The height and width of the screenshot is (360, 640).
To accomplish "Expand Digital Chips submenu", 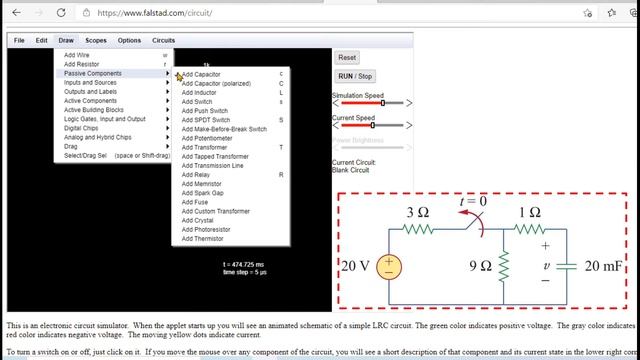I will point(114,128).
